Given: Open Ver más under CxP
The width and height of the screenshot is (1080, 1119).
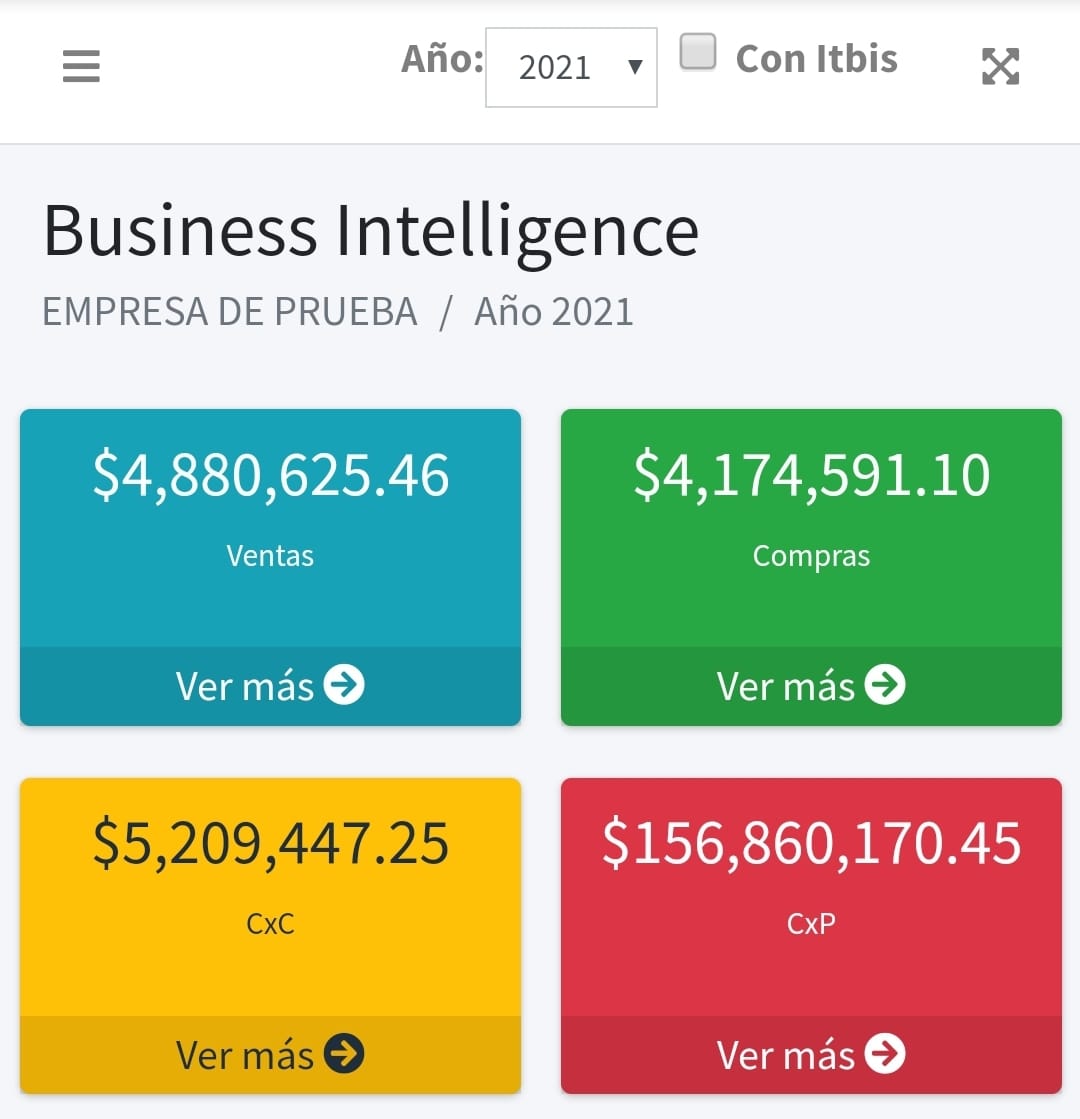Looking at the screenshot, I should 812,1055.
